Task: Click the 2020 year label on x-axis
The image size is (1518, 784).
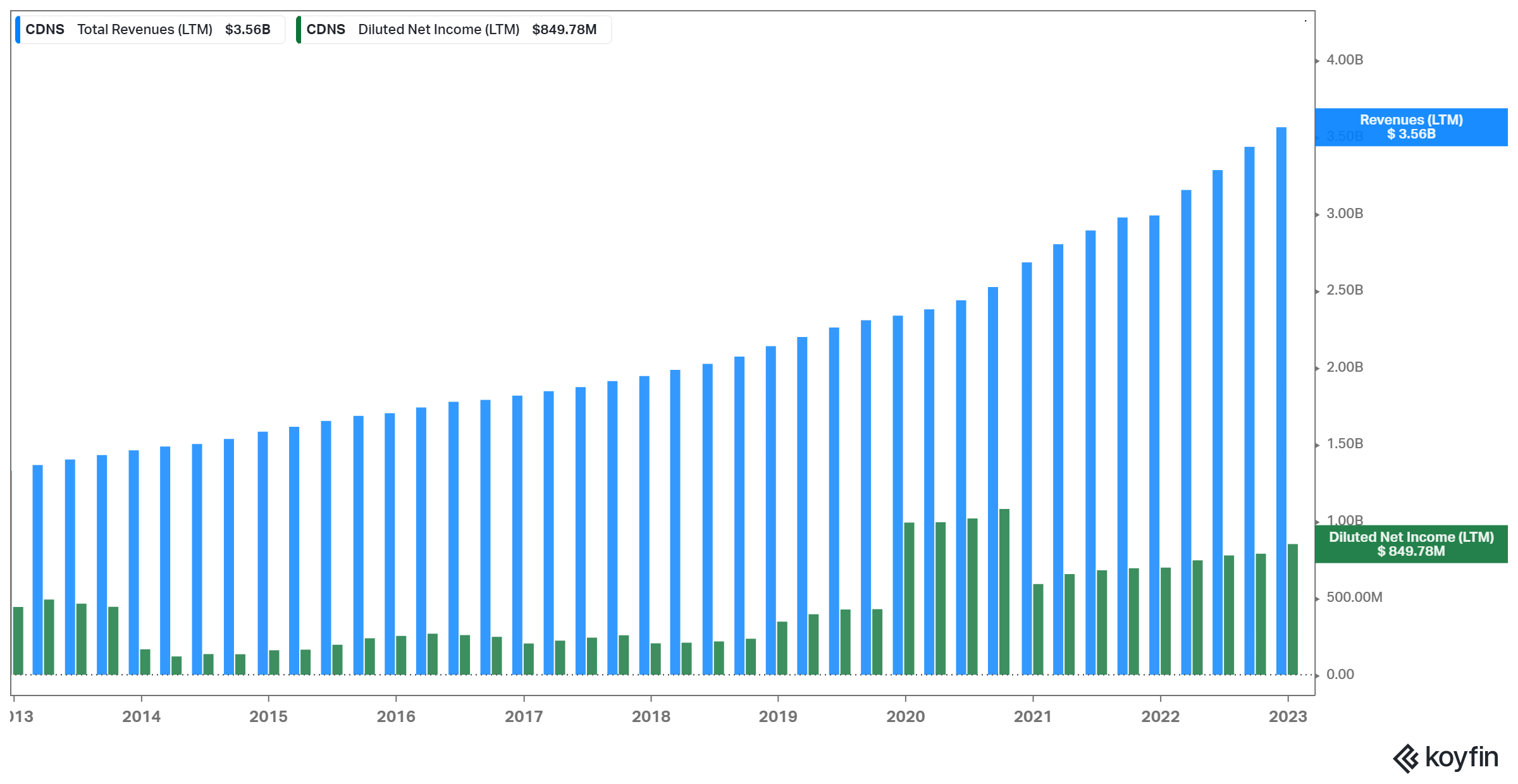Action: [905, 716]
